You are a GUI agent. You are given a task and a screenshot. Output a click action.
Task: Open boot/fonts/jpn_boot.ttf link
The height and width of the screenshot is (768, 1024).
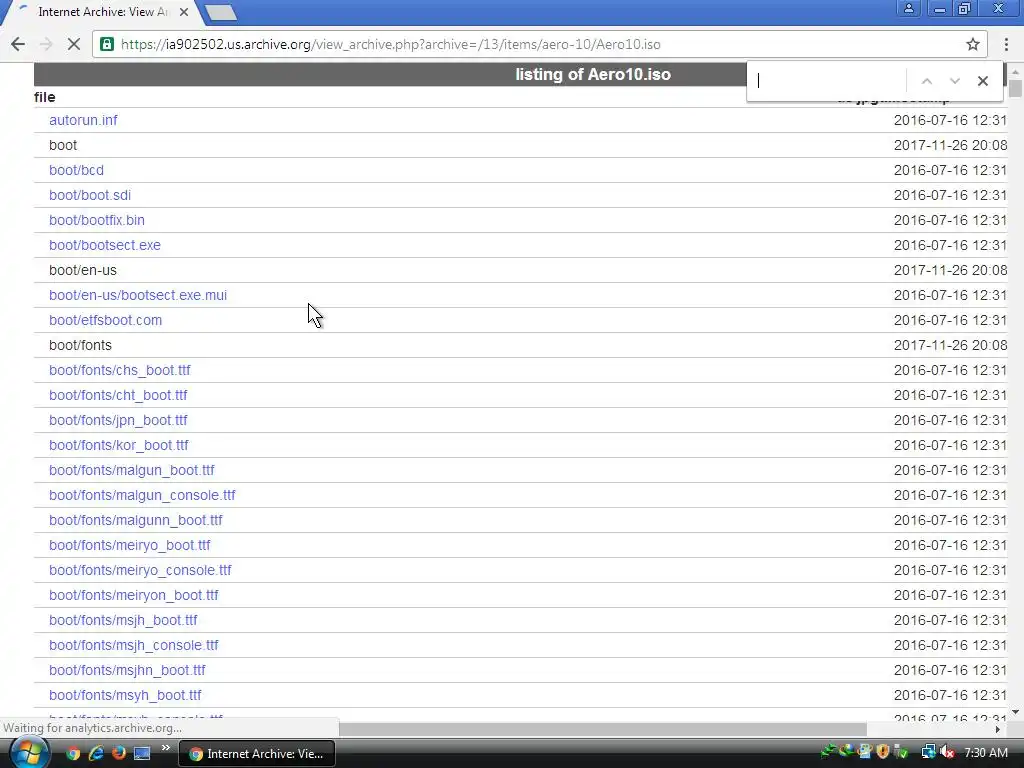118,420
